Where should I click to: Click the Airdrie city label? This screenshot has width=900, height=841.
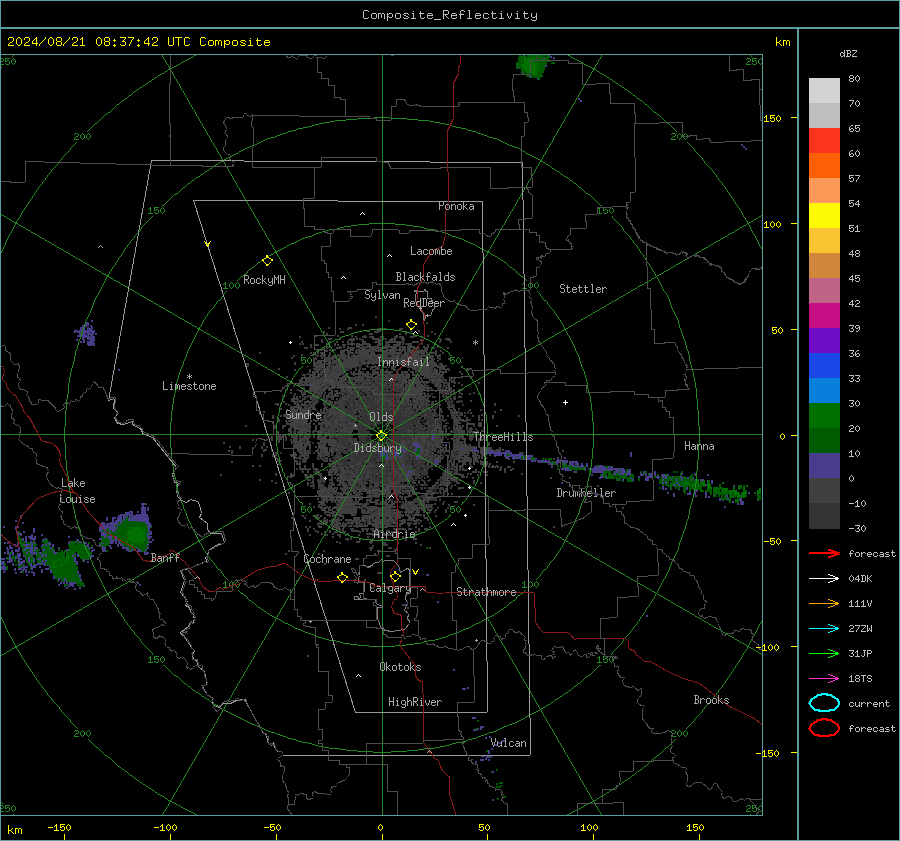tap(394, 534)
